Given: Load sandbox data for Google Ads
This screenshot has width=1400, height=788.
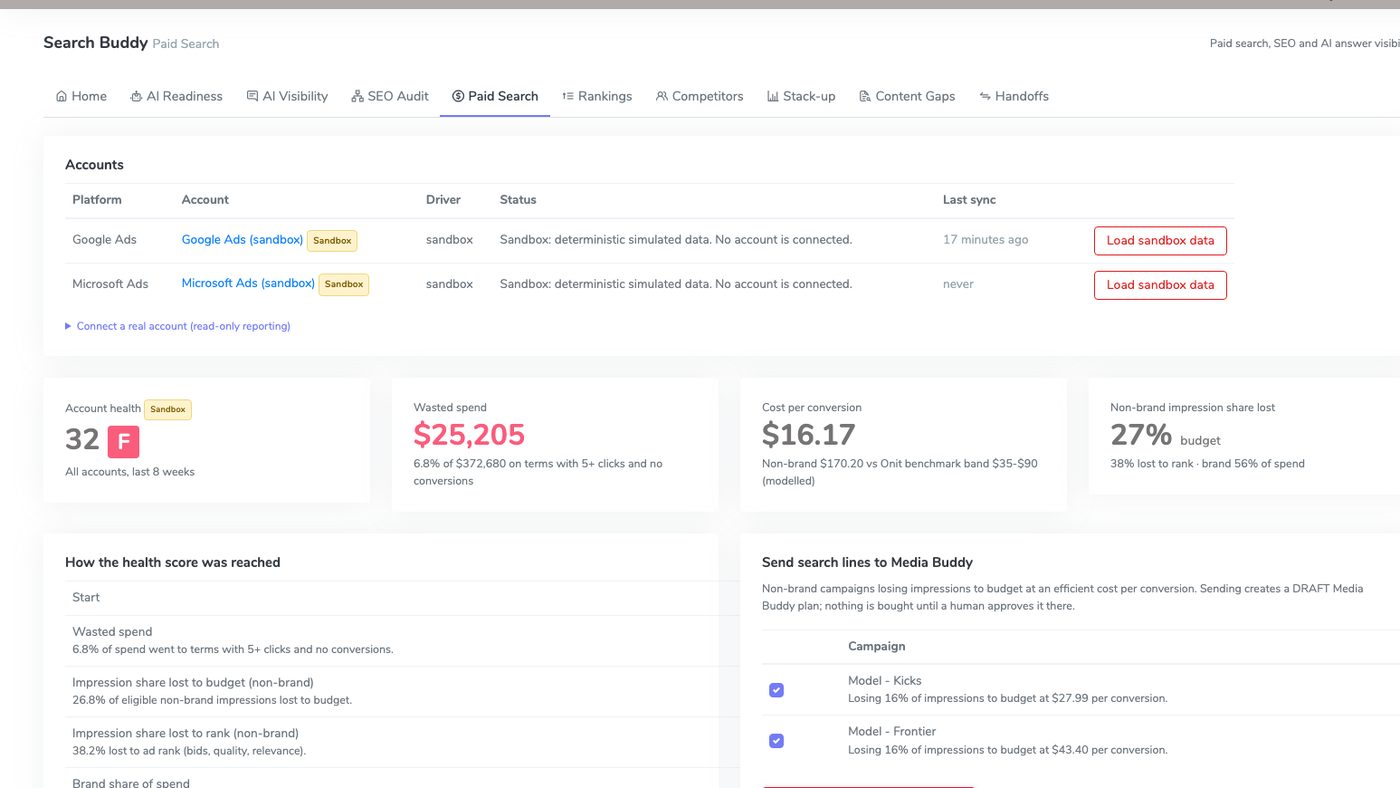Looking at the screenshot, I should (x=1160, y=240).
